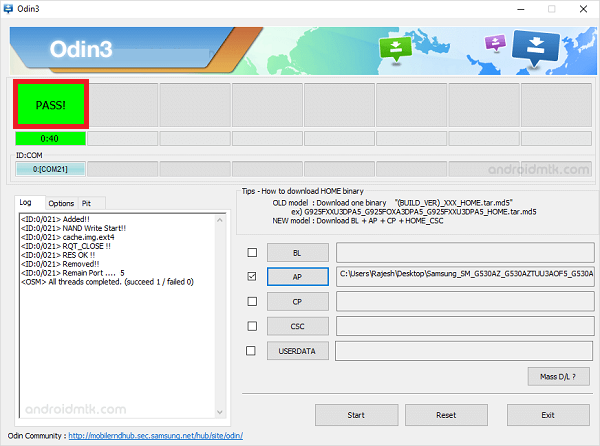Click the log scrollbar down arrow
This screenshot has width=600, height=446.
click(x=220, y=412)
